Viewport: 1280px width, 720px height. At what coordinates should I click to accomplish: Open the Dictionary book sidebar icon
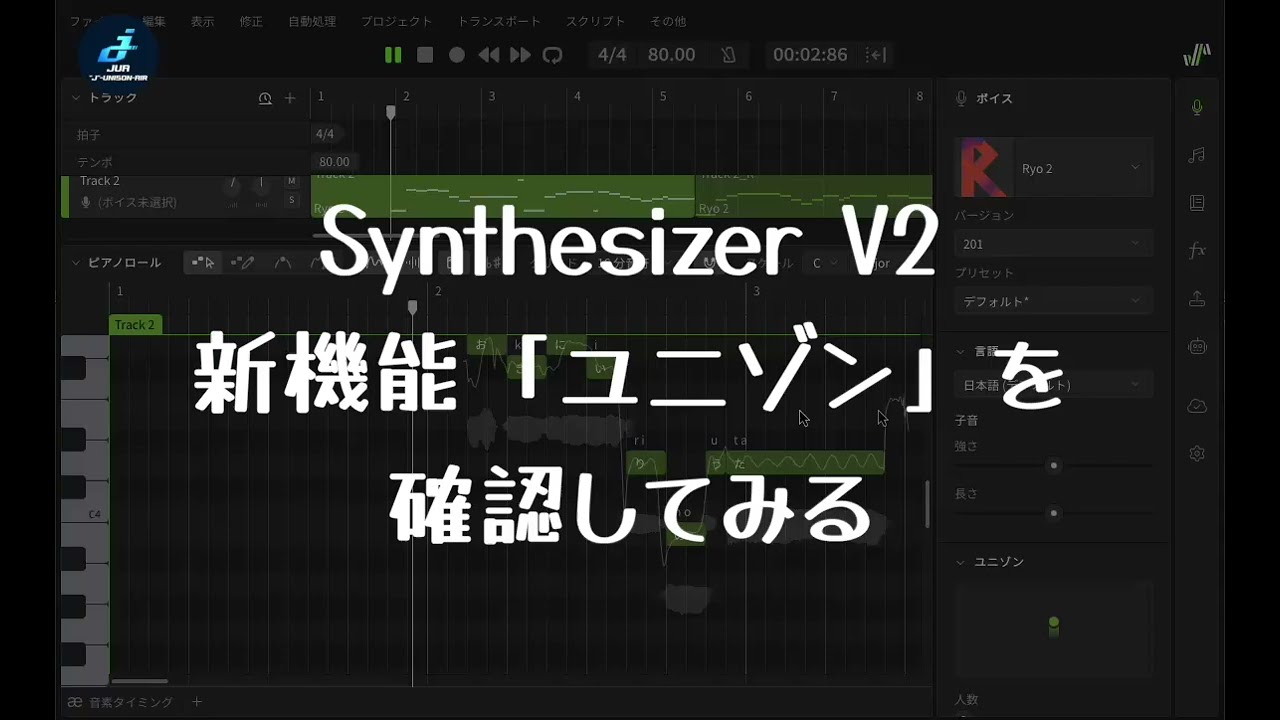[1197, 203]
